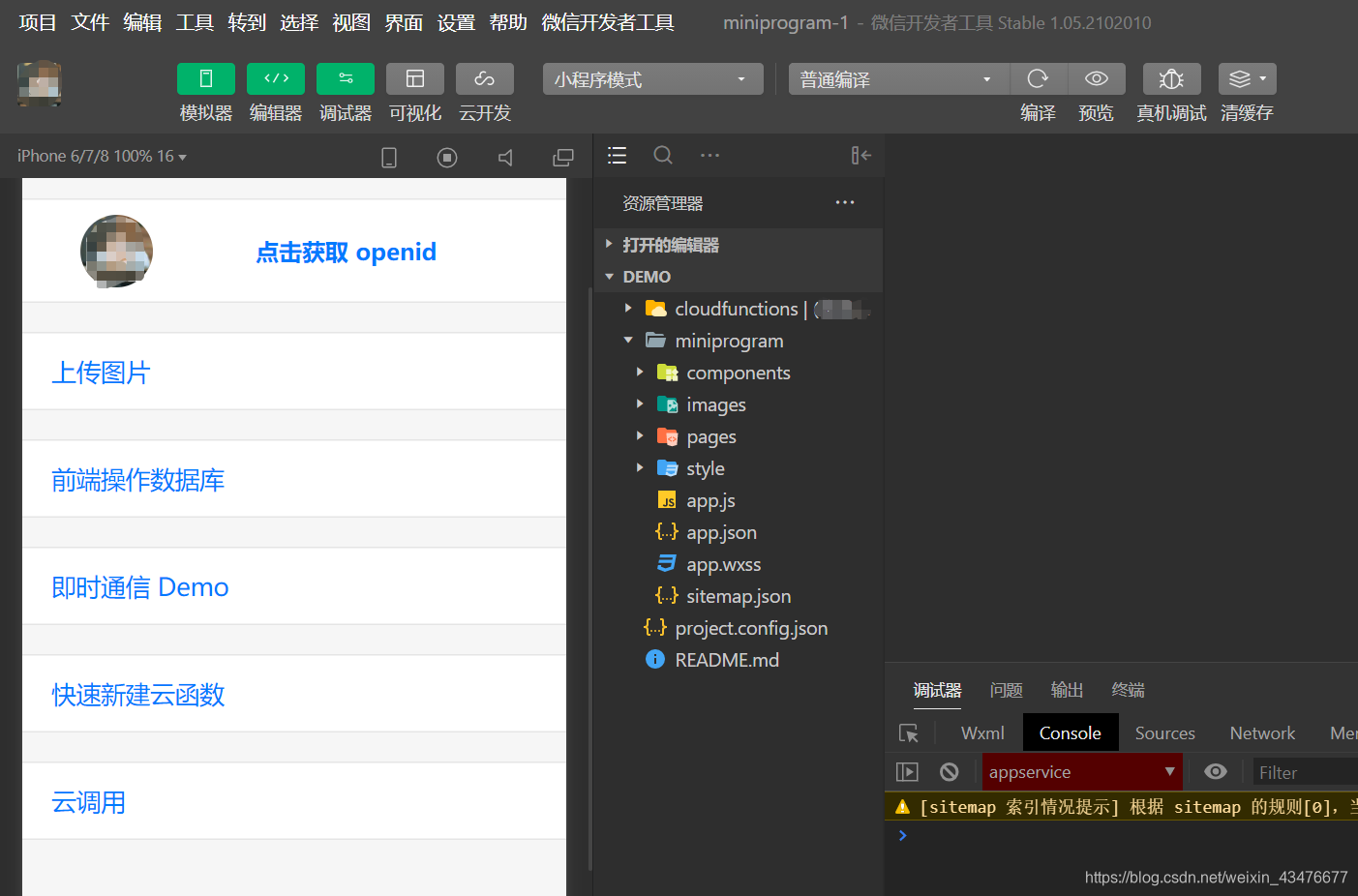The width and height of the screenshot is (1358, 896).
Task: Click the user avatar in simulator
Action: [116, 251]
